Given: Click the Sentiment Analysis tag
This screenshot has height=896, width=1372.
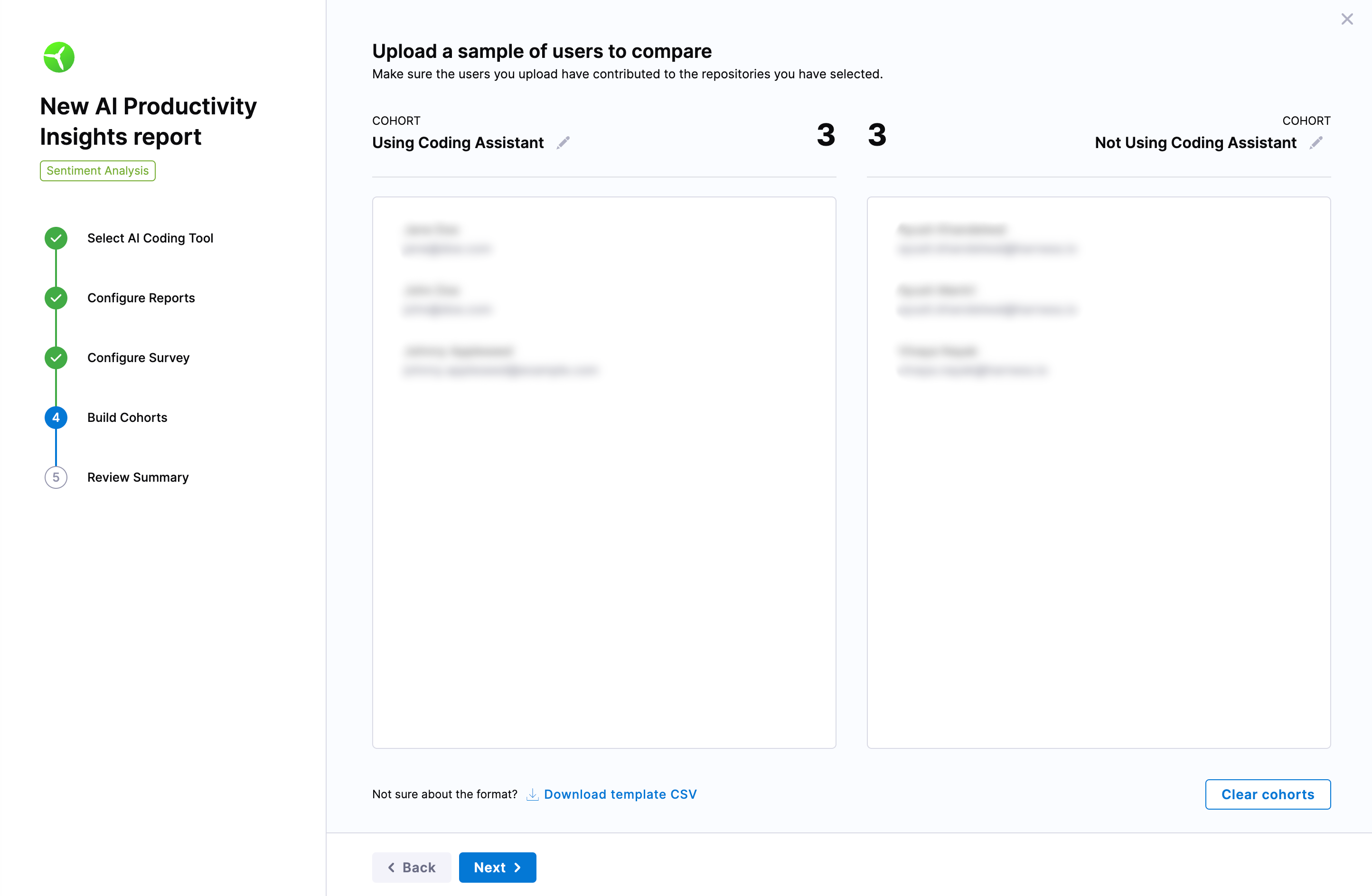Looking at the screenshot, I should 97,170.
